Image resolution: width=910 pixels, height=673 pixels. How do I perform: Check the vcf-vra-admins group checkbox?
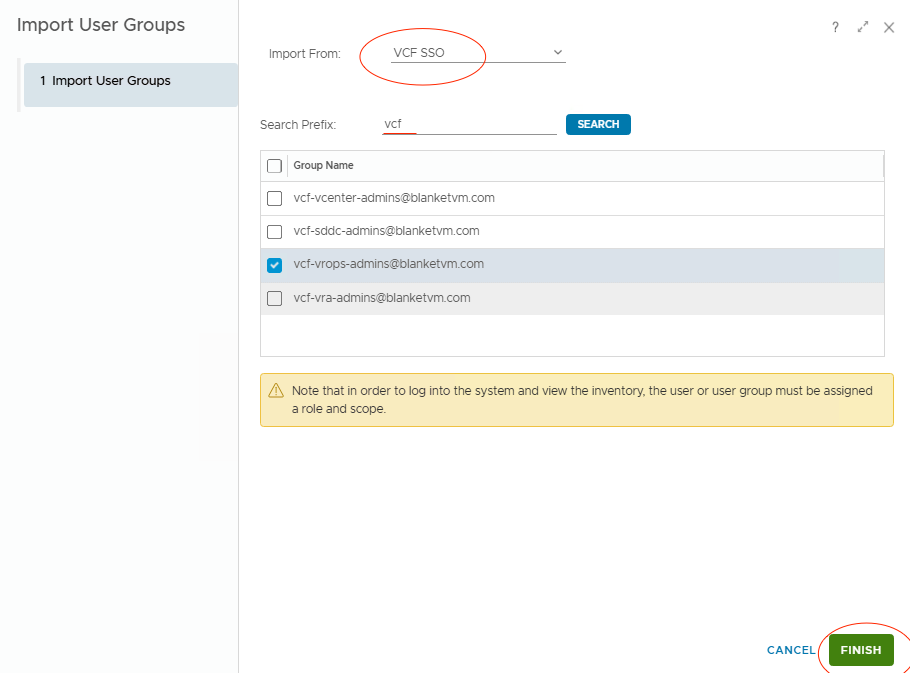click(275, 298)
